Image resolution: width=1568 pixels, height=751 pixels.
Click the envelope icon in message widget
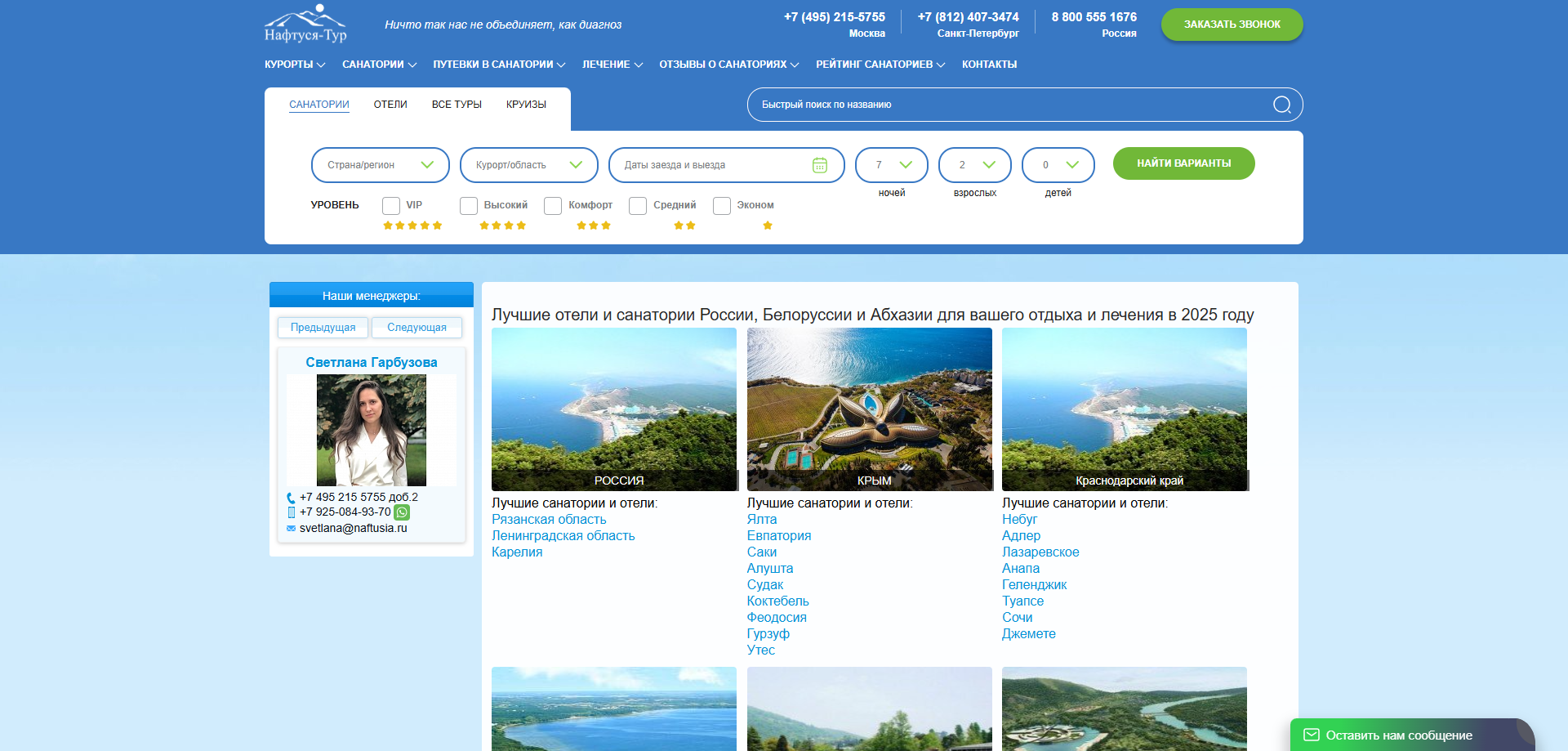[1312, 735]
